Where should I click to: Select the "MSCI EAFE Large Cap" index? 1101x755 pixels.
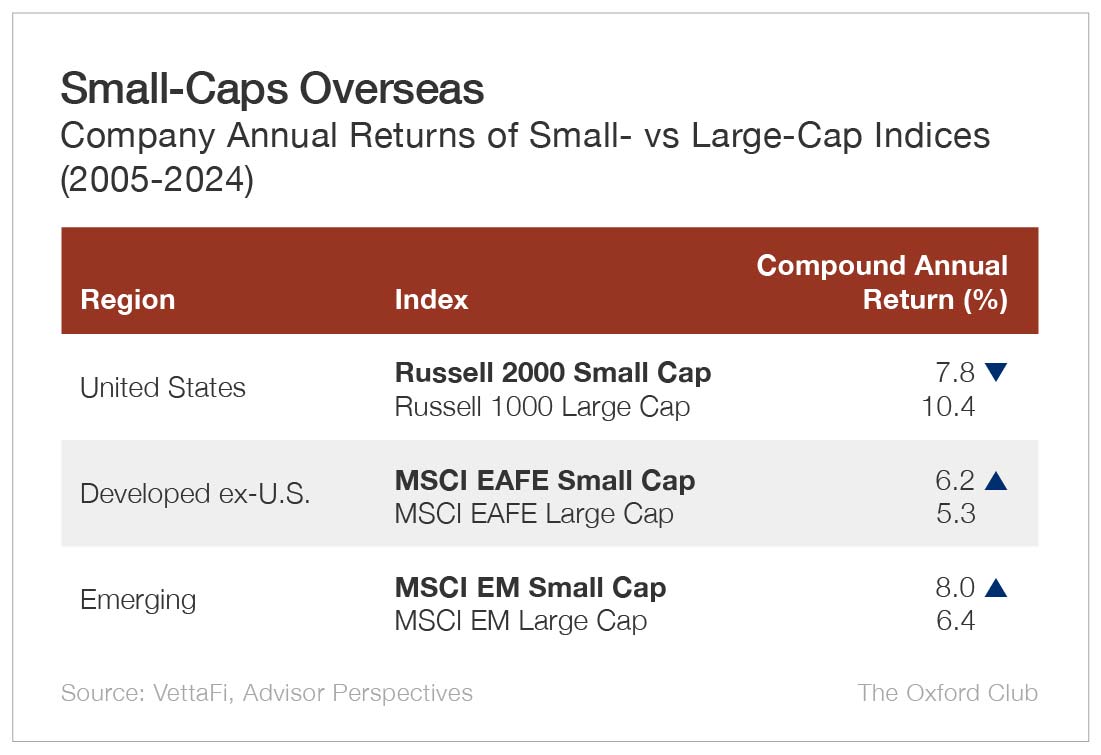pyautogui.click(x=534, y=514)
